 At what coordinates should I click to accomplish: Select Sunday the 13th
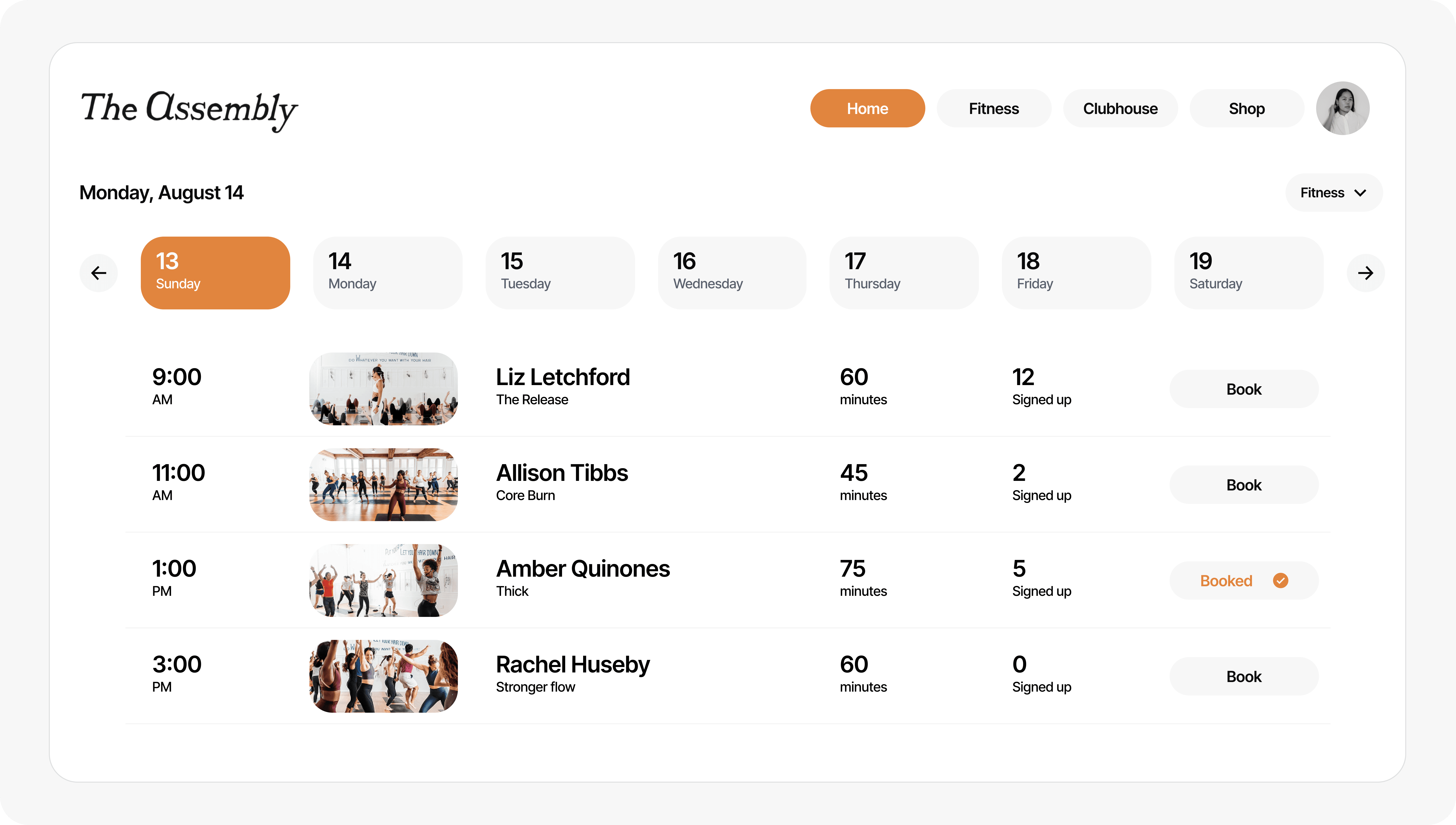click(215, 273)
